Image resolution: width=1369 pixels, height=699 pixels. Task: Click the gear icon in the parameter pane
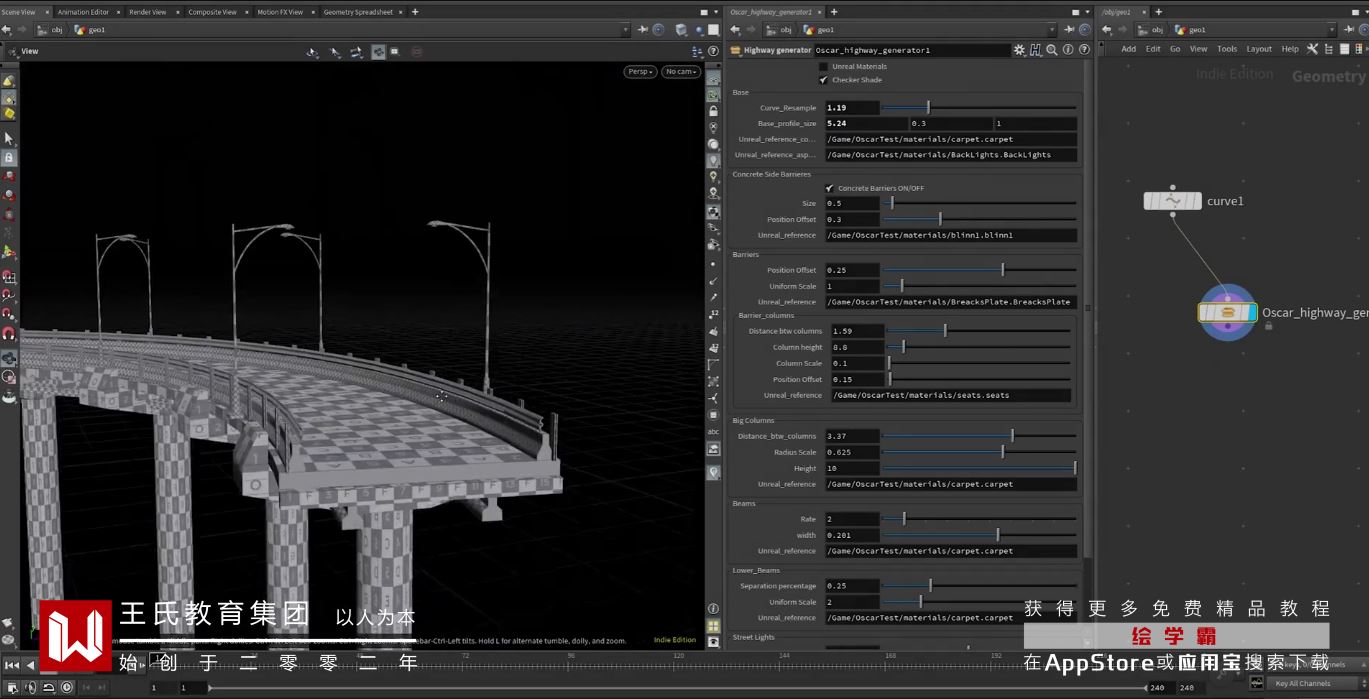point(1019,50)
